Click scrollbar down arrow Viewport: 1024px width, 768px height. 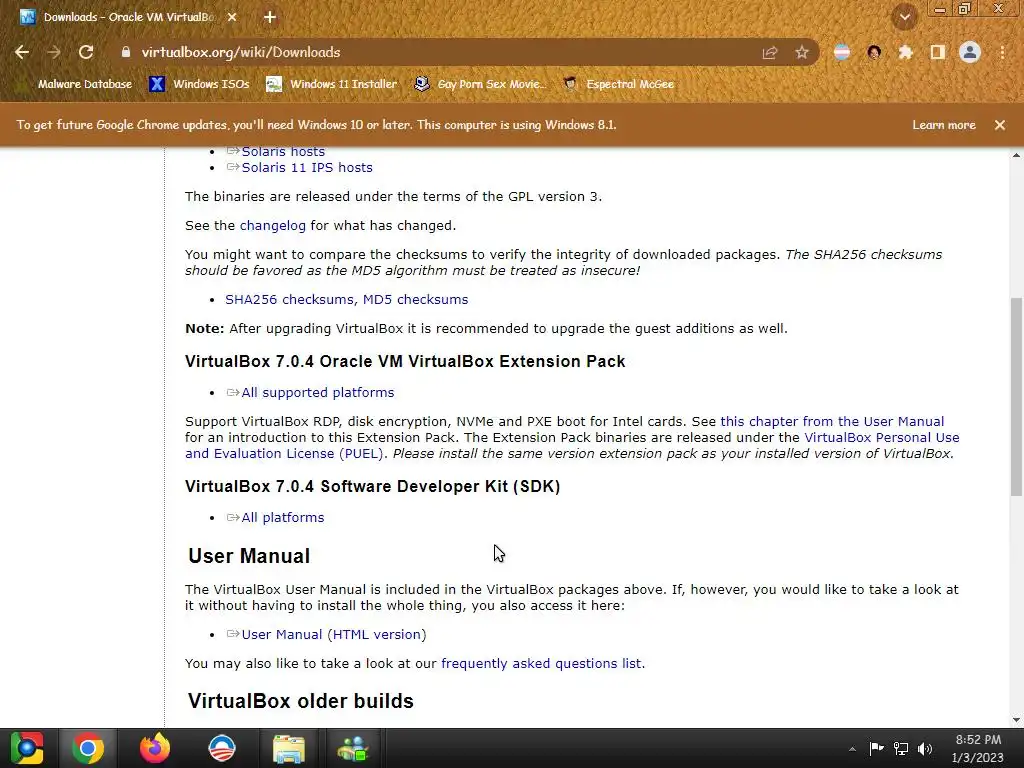click(x=1016, y=720)
